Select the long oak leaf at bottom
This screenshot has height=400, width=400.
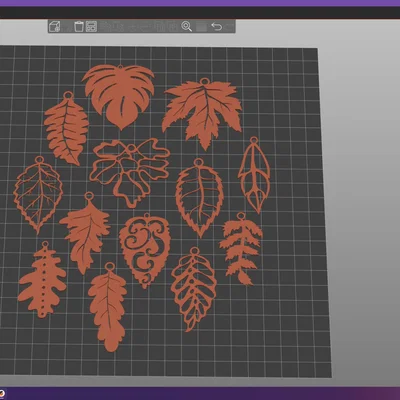point(108,307)
